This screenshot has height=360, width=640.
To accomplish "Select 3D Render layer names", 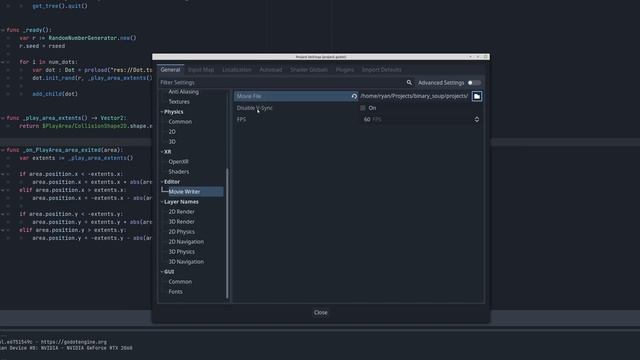I will 181,222.
